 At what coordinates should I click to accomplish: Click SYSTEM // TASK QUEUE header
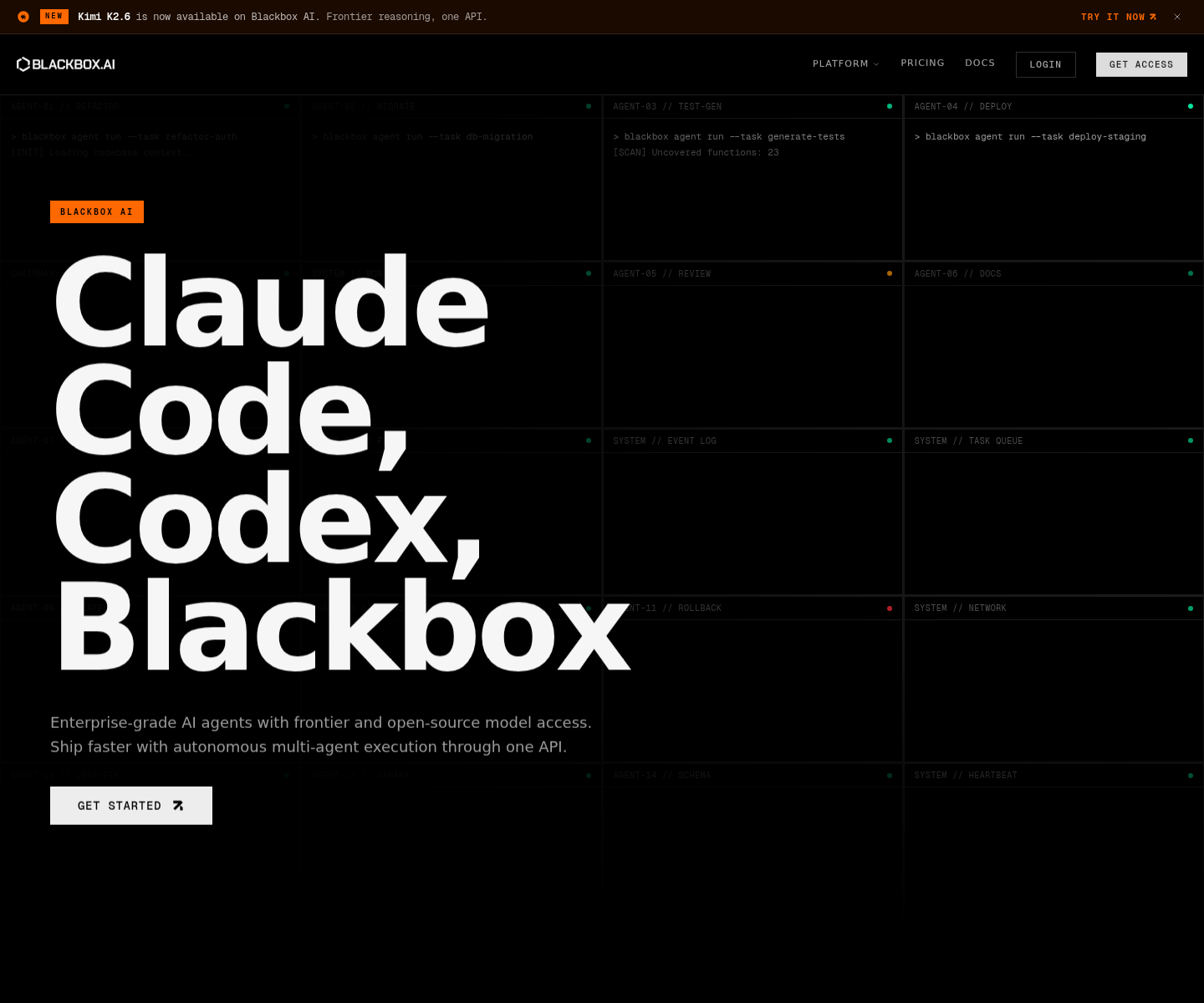coord(1053,441)
